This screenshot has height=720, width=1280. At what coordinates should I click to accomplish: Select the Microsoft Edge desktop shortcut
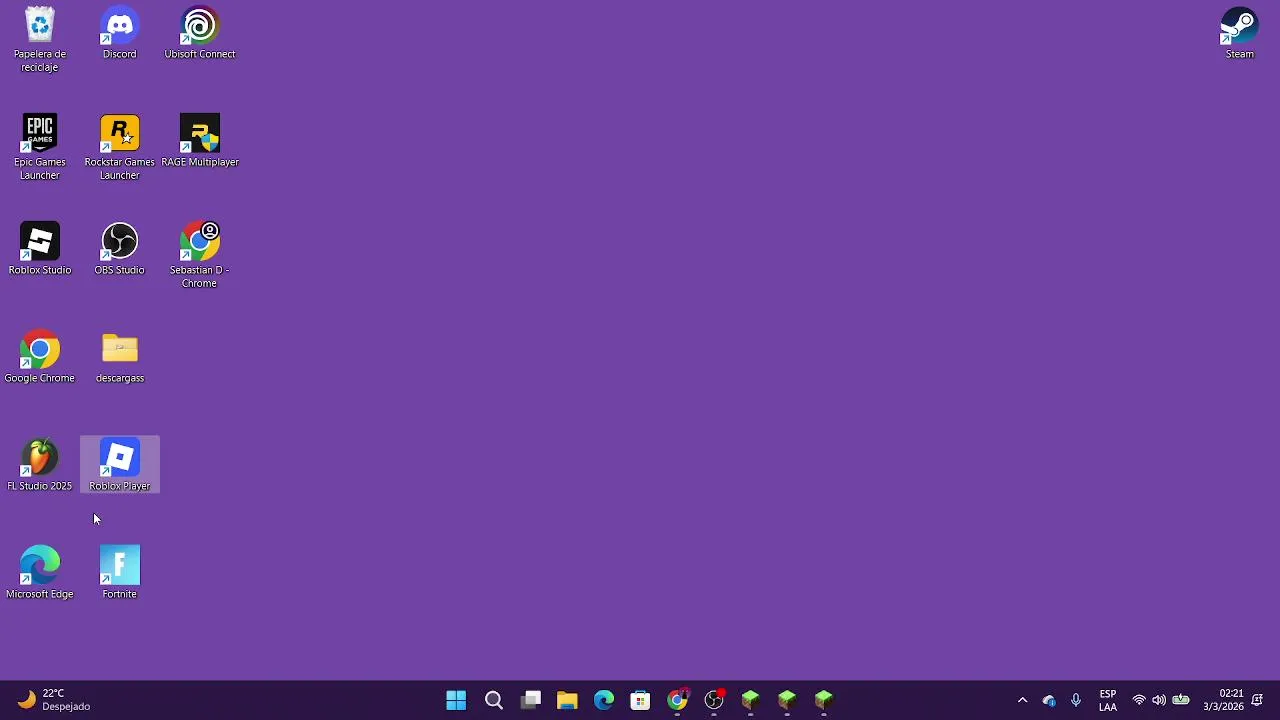[40, 573]
